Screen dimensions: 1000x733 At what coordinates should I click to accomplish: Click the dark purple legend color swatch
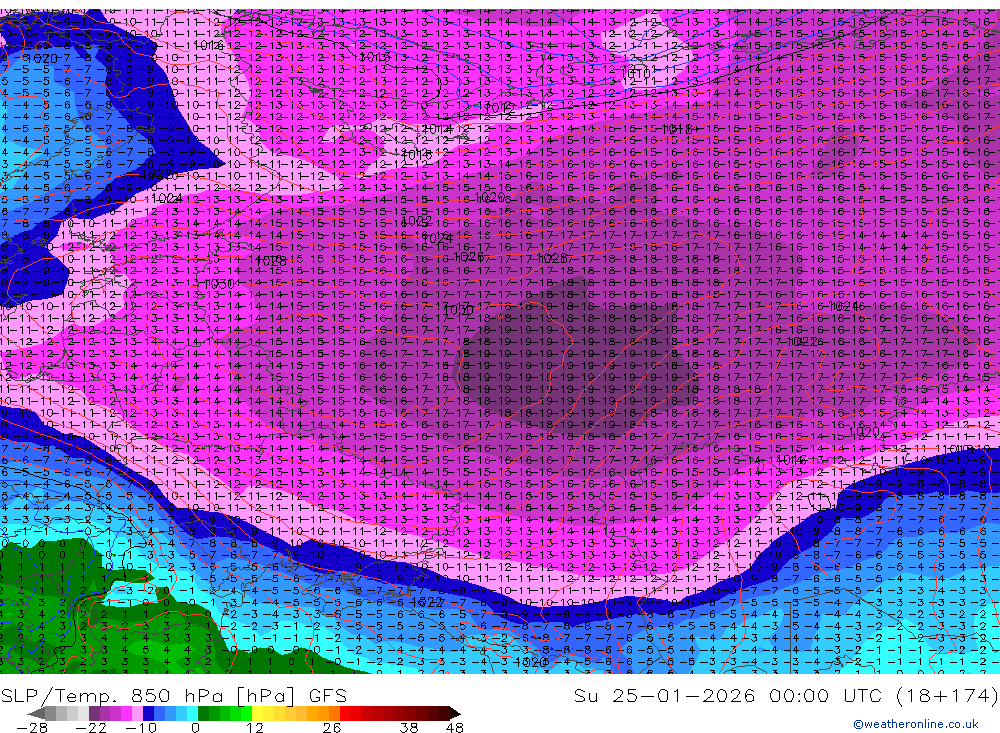click(x=94, y=713)
